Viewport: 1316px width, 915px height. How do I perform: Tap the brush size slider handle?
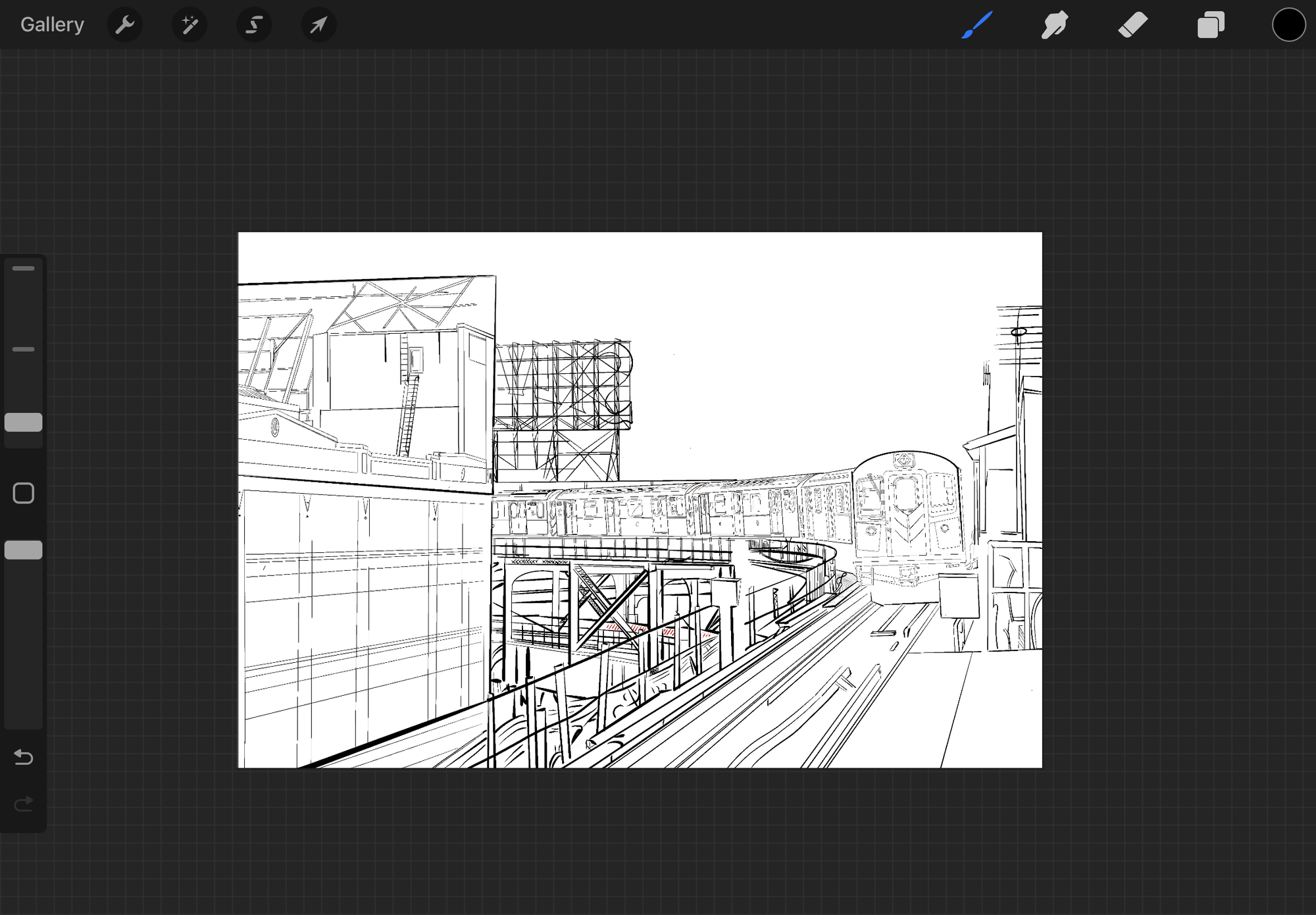(x=24, y=423)
